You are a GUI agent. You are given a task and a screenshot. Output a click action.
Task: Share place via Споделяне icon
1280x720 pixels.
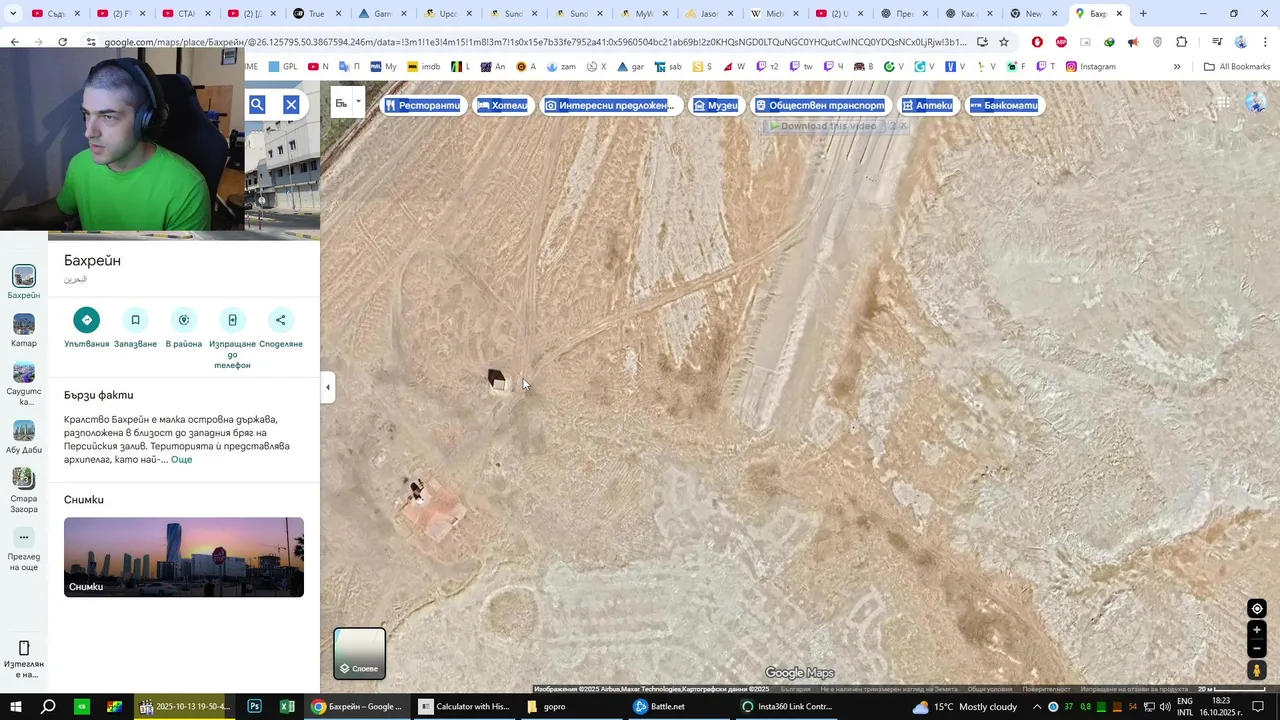coord(281,320)
